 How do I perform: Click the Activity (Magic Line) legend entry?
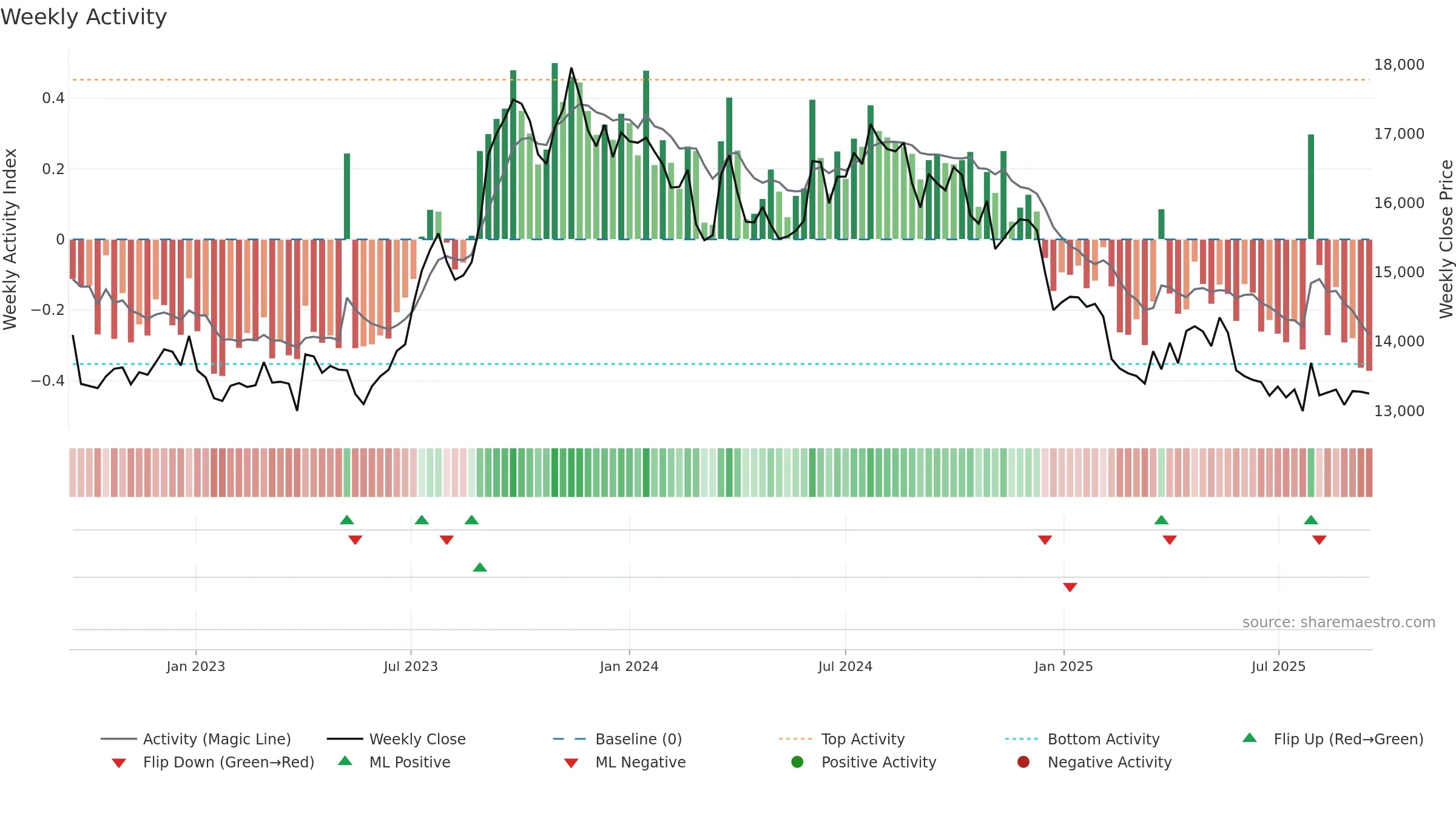pyautogui.click(x=196, y=739)
